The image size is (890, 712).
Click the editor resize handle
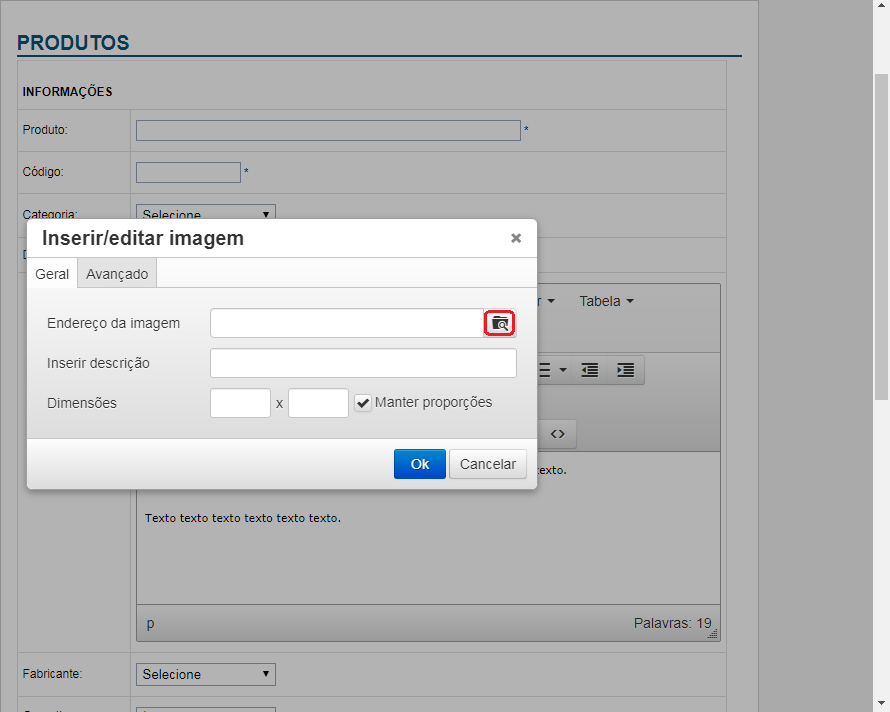point(713,634)
